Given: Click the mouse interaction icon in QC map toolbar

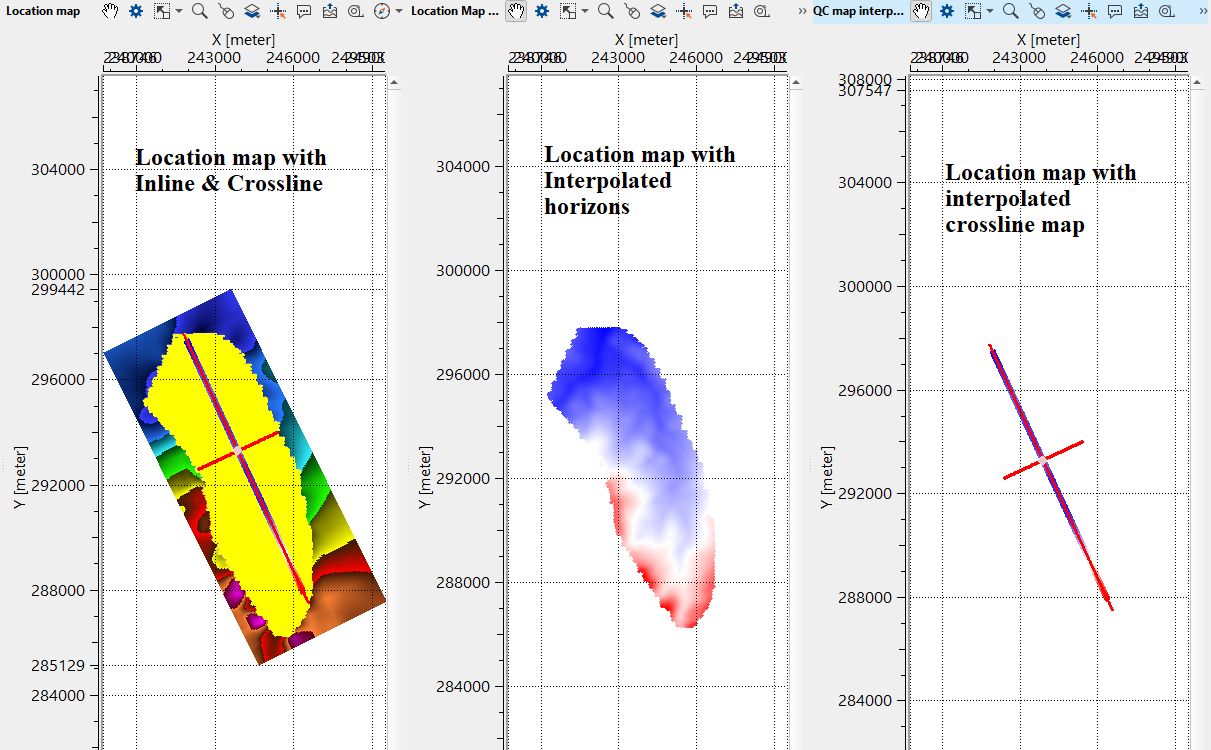Looking at the screenshot, I should [1037, 11].
